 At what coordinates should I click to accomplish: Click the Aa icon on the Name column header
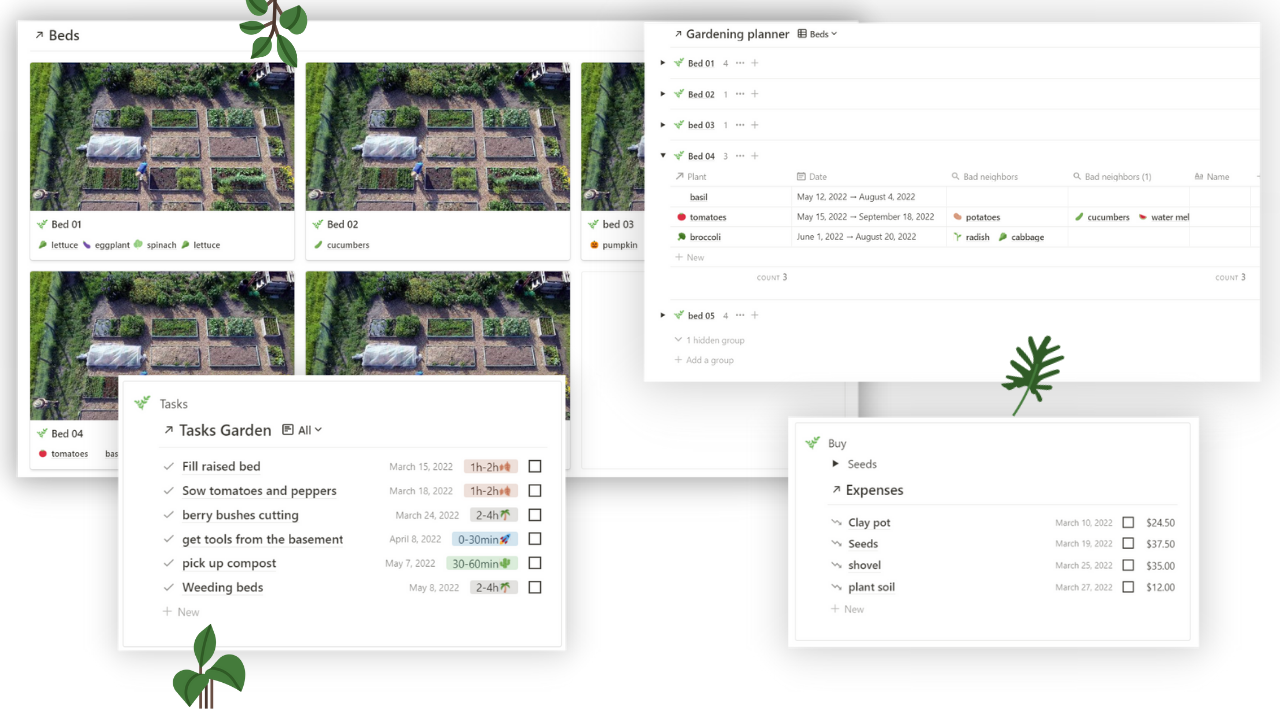1201,176
